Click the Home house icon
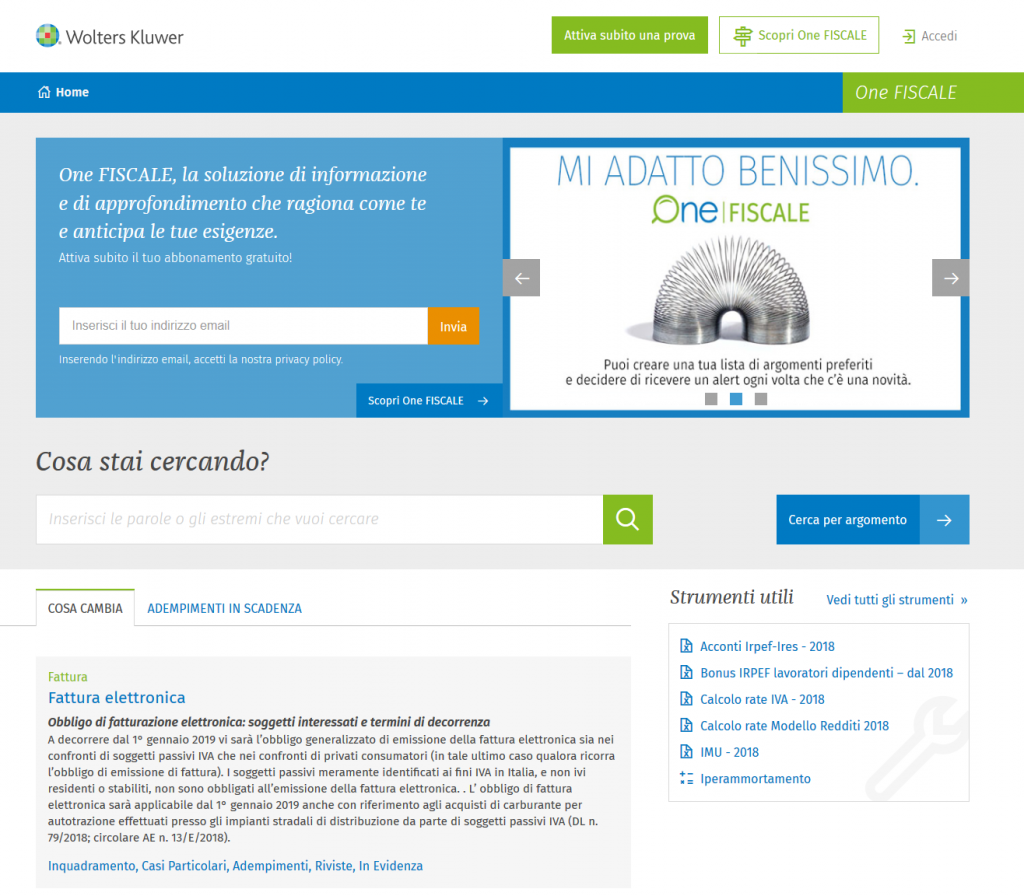Viewport: 1024px width, 896px height. tap(44, 92)
